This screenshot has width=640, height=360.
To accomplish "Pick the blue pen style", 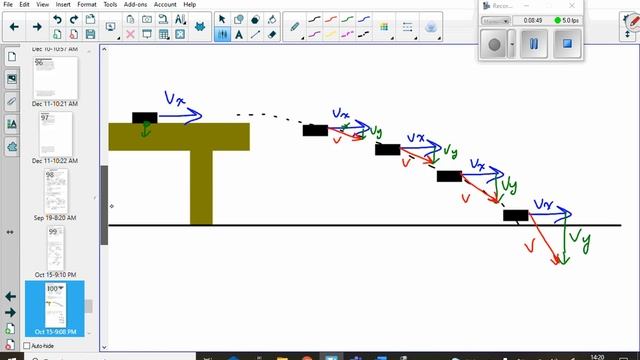I will pyautogui.click(x=364, y=19).
